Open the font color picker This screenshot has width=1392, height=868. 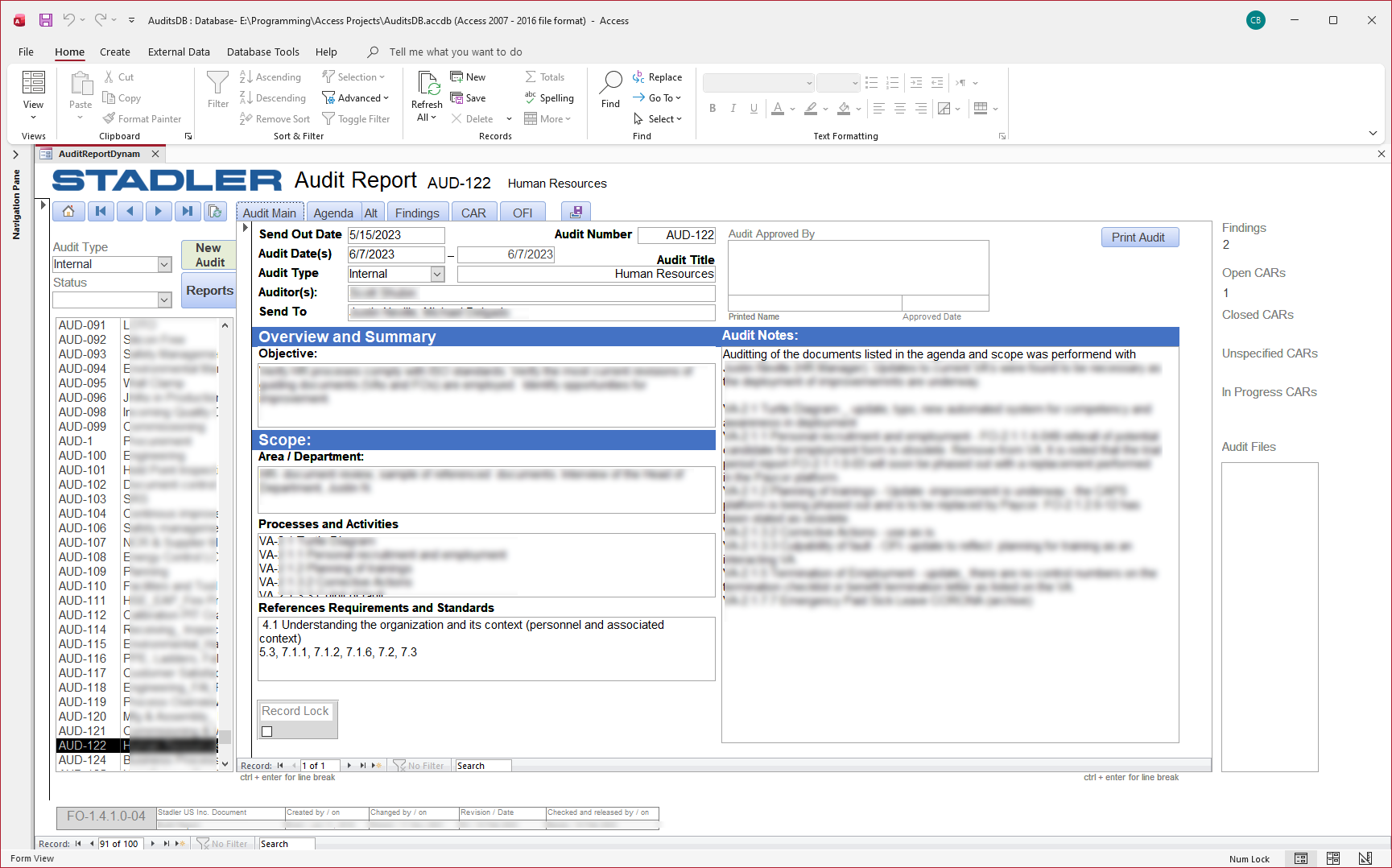(x=793, y=109)
